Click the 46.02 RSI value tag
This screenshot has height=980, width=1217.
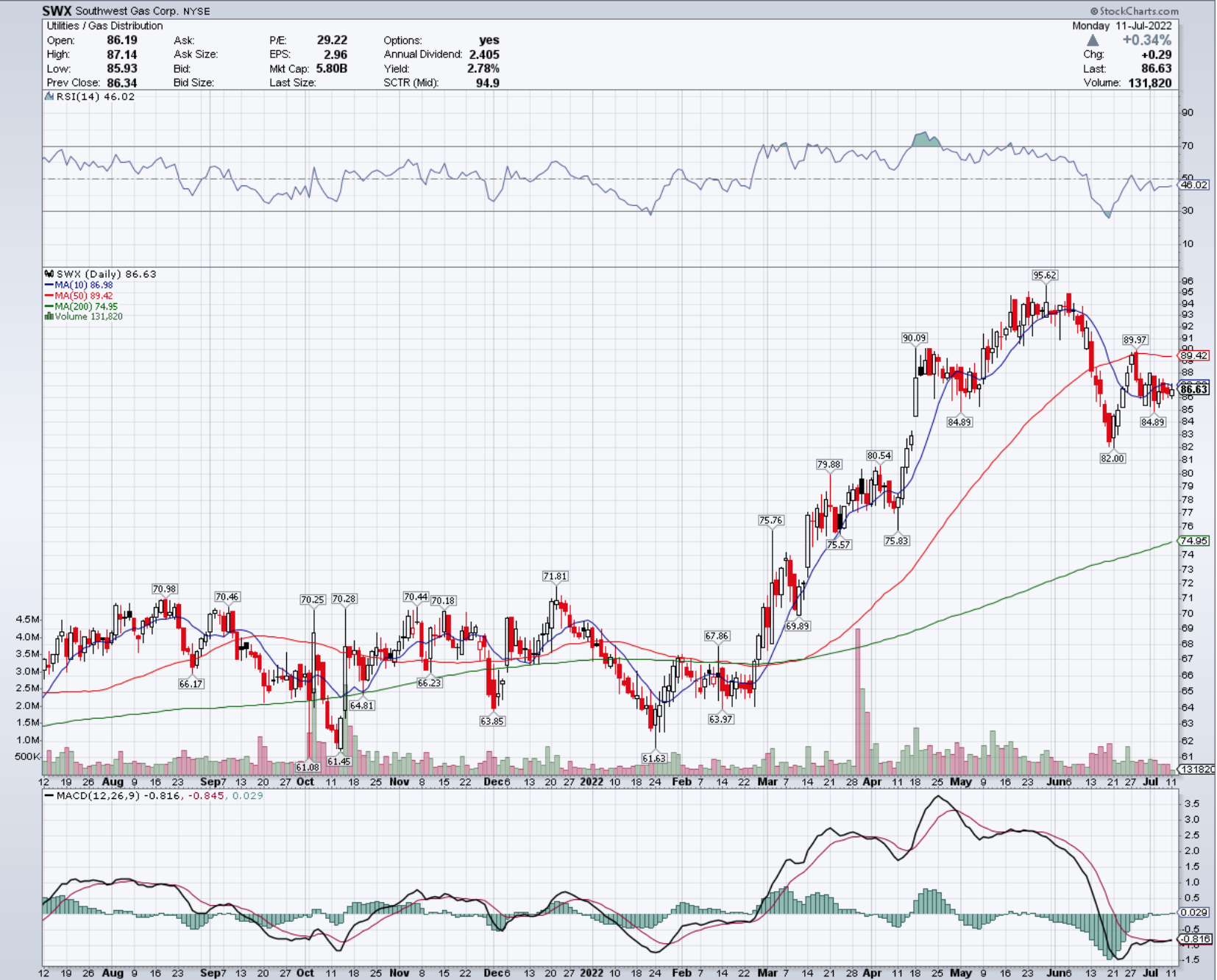1193,185
